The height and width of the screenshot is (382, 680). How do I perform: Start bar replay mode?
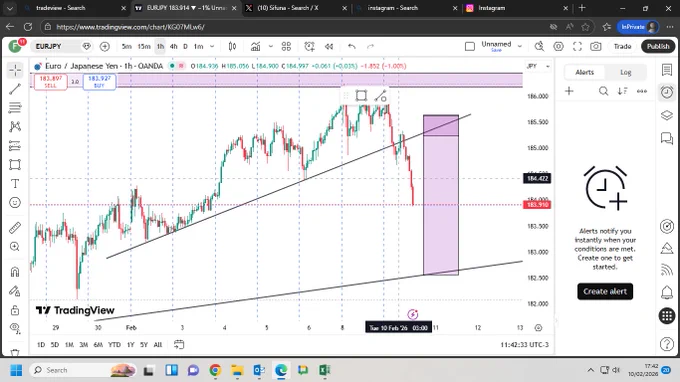pos(329,46)
